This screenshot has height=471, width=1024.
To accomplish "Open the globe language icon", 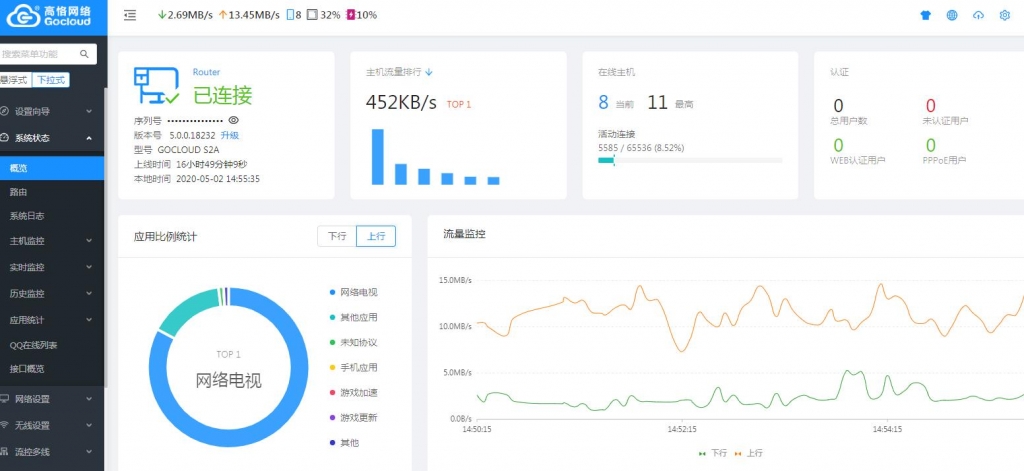I will tap(951, 16).
